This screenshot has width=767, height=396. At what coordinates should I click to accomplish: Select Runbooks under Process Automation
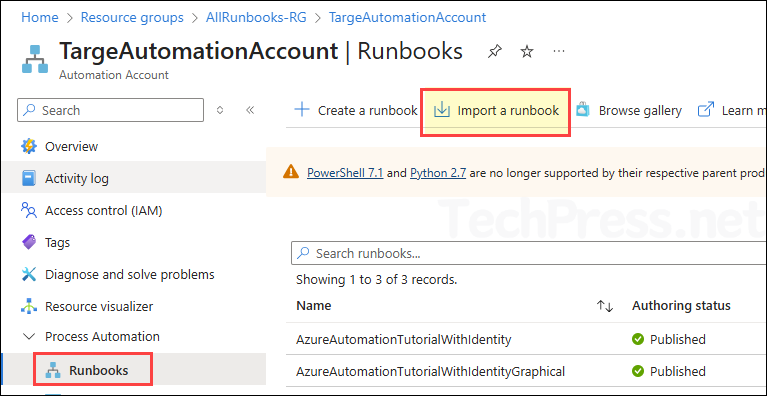tap(99, 370)
